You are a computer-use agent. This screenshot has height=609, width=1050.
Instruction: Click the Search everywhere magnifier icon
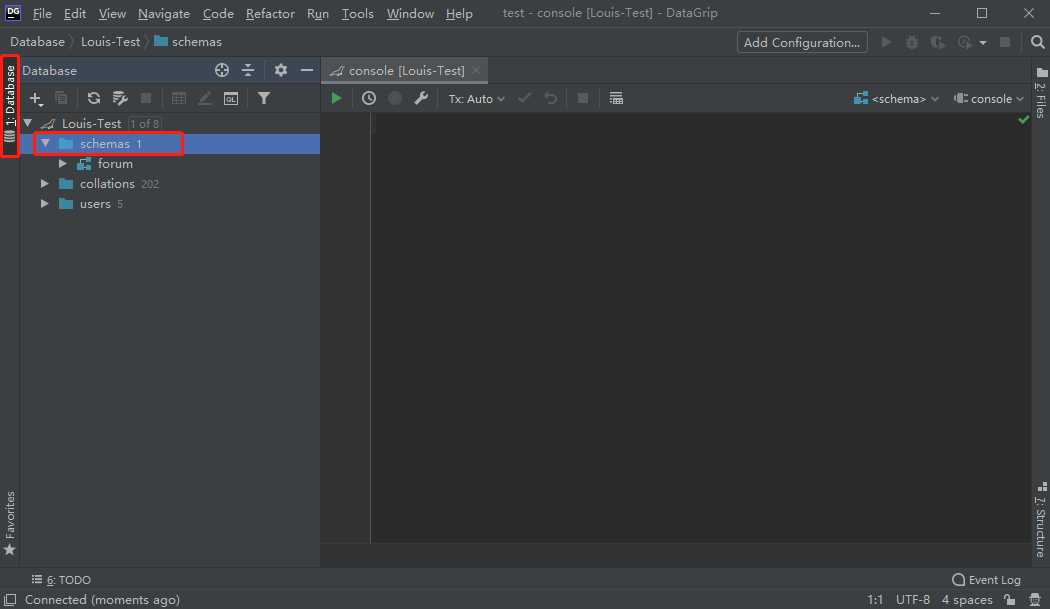(1037, 42)
